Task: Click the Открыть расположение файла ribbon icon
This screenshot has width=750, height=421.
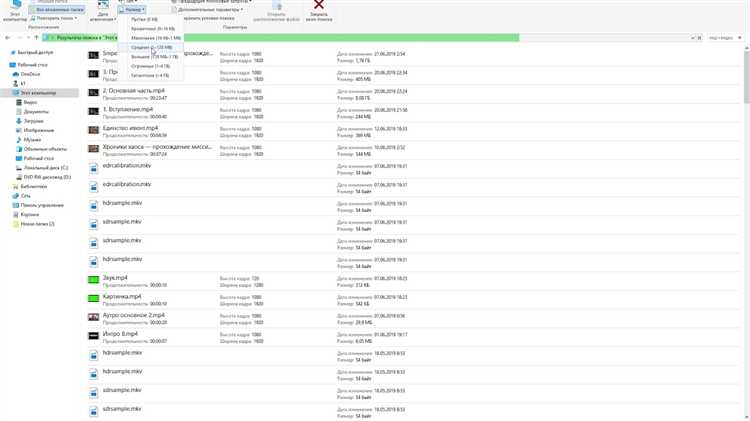Action: coord(276,11)
